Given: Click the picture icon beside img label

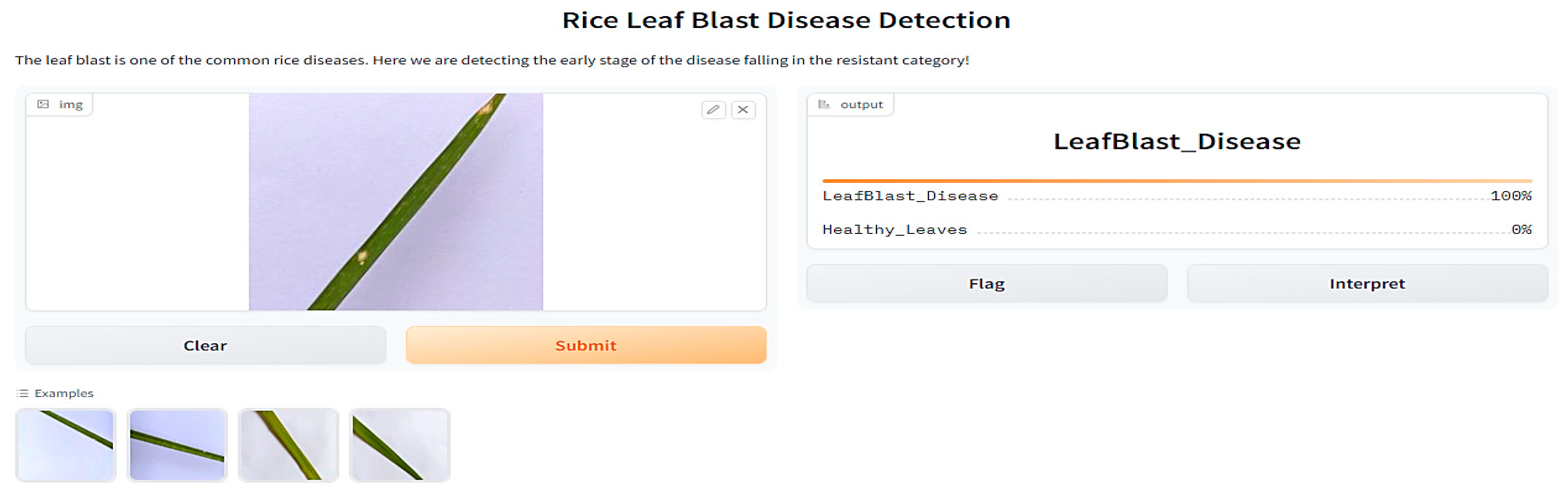Looking at the screenshot, I should tap(43, 104).
